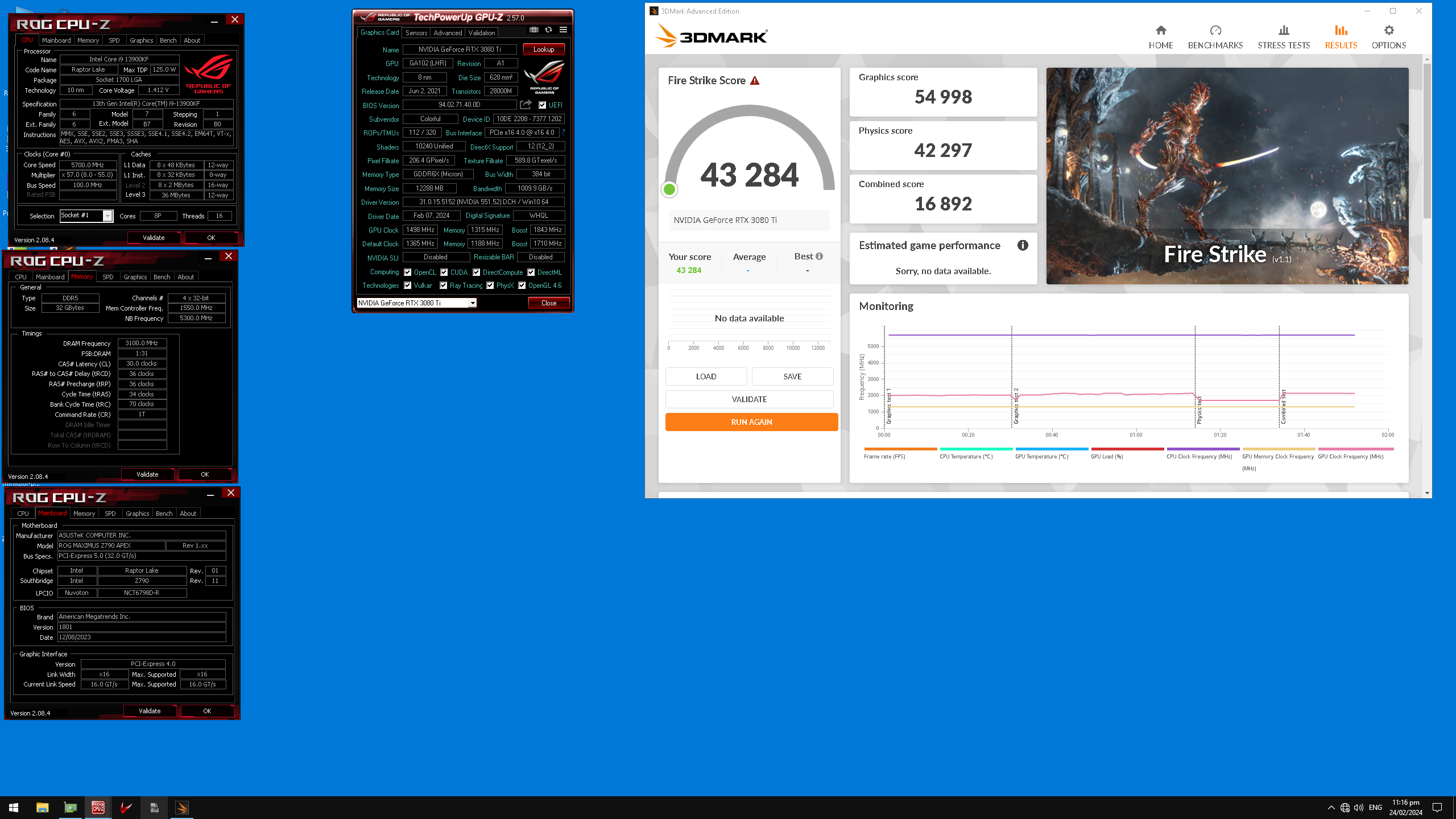Screen dimensions: 1456x819
Task: Click the SAVE button in 3DMark
Action: 793,377
